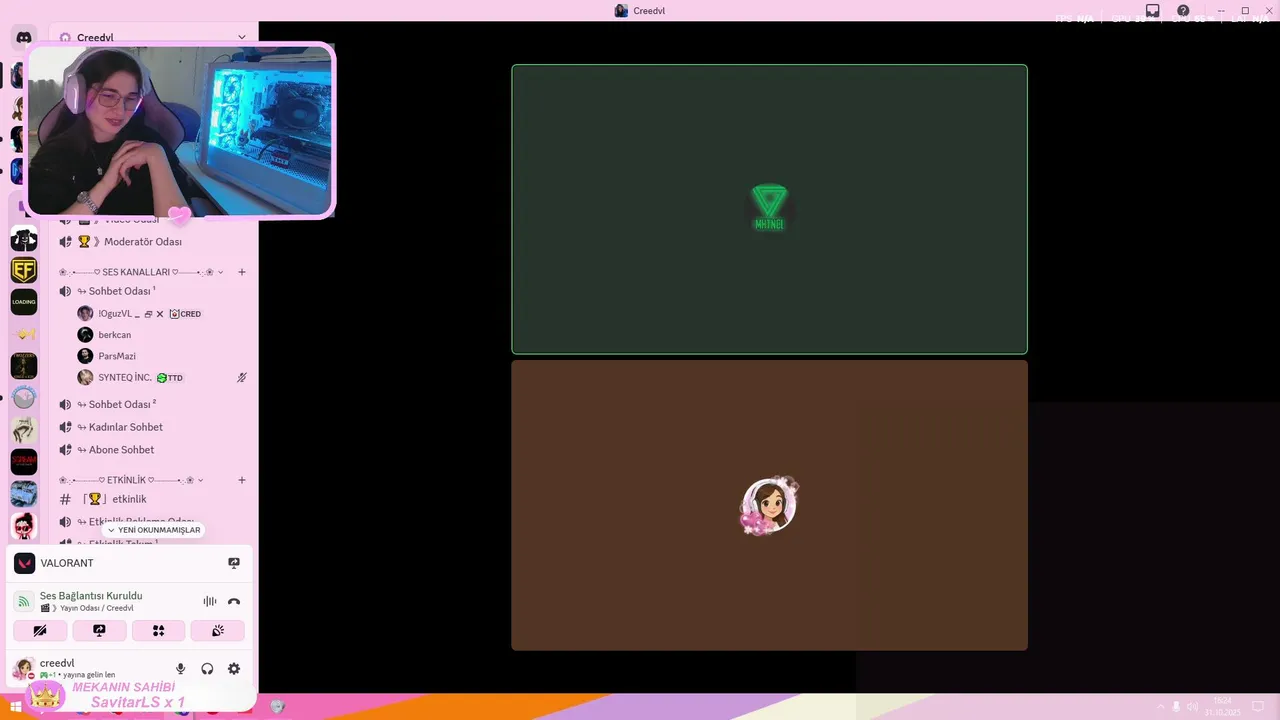1280x720 pixels.
Task: Focus the brown creedvl participant tile
Action: (769, 505)
